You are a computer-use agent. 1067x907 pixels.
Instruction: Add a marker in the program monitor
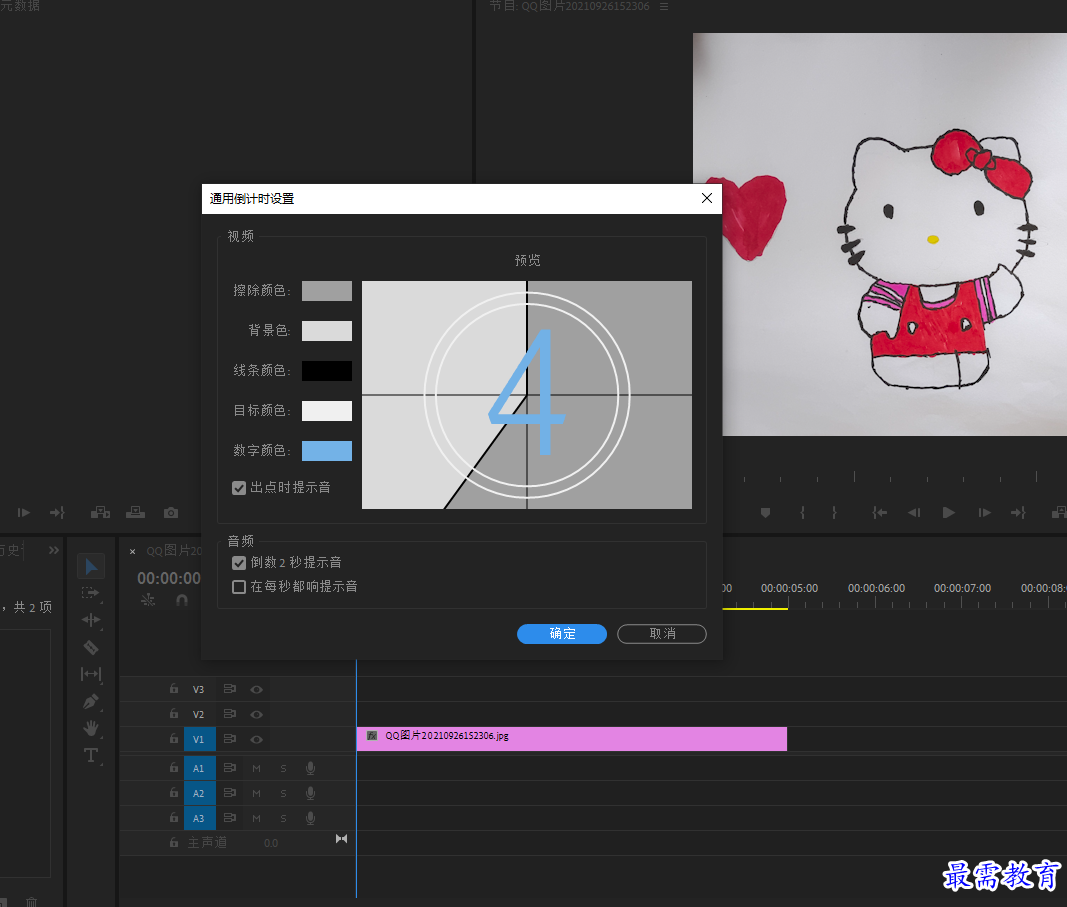(766, 512)
